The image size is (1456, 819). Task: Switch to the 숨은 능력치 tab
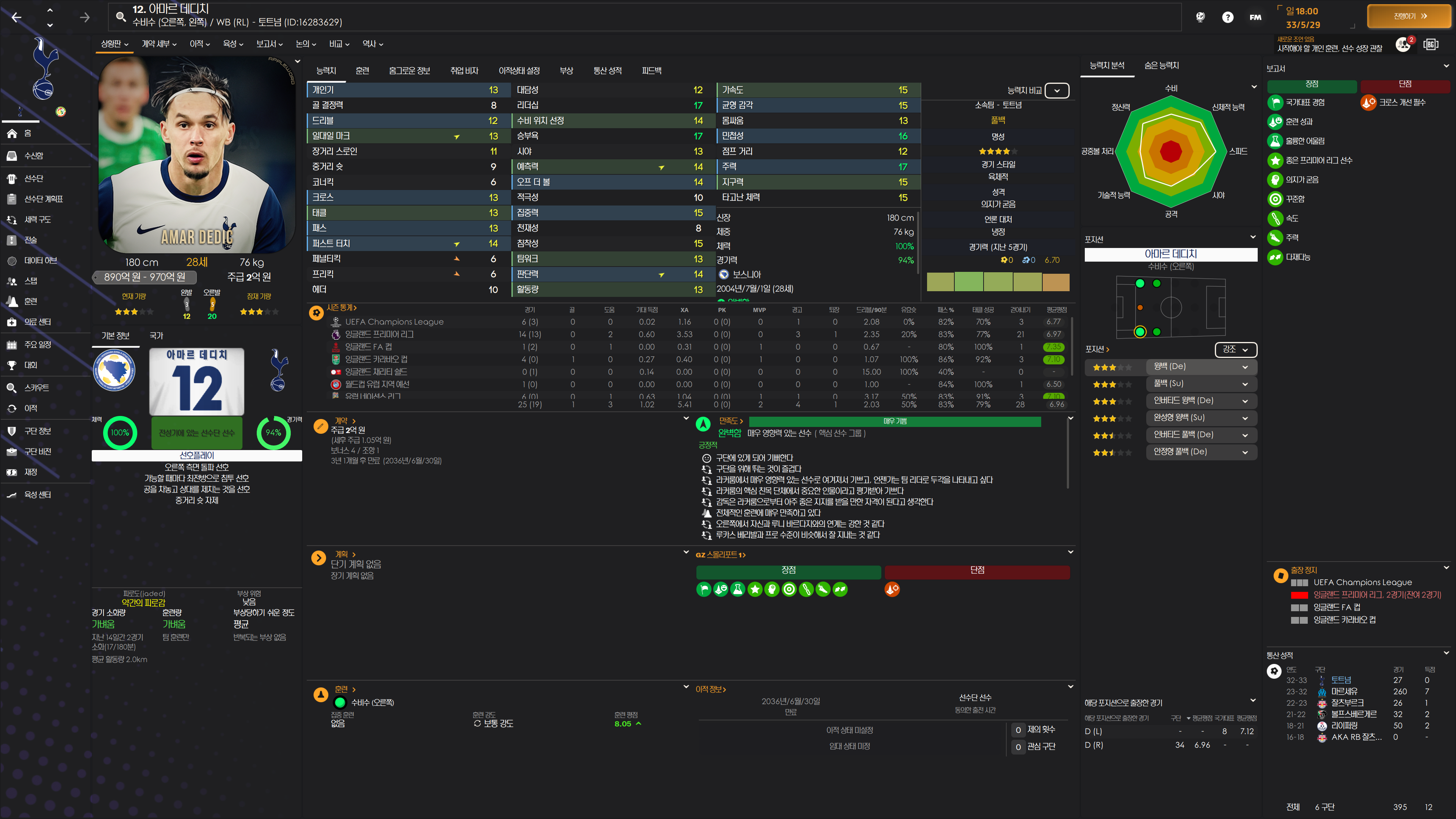click(x=1161, y=66)
